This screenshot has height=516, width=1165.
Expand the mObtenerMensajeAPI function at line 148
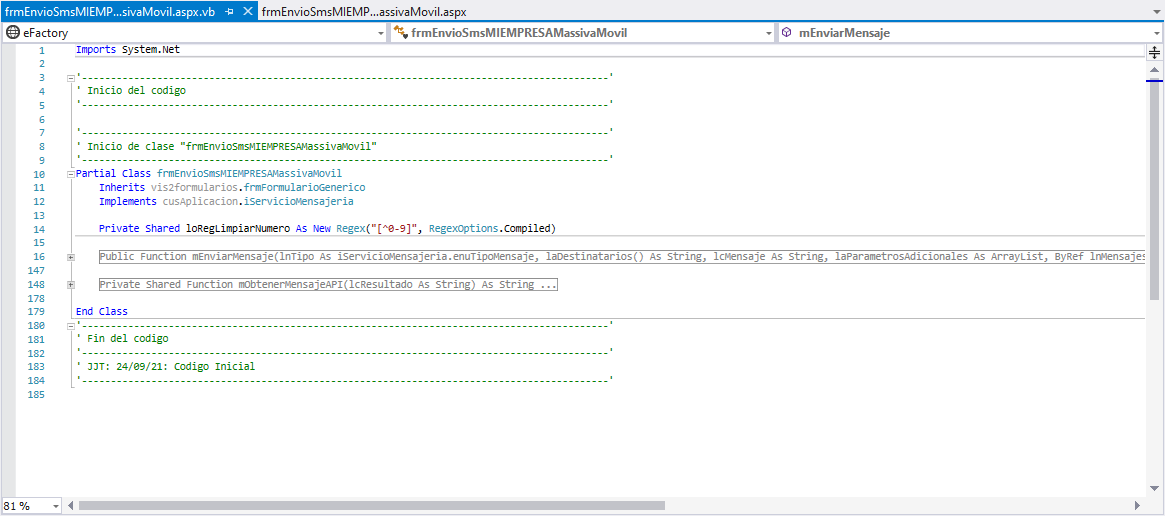tap(71, 285)
